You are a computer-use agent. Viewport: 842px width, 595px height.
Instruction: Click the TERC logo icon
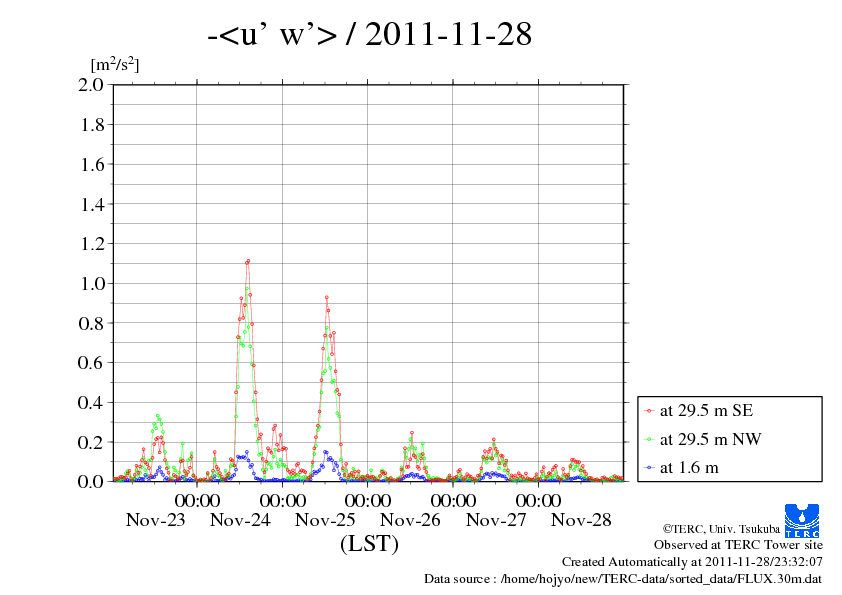coord(802,520)
